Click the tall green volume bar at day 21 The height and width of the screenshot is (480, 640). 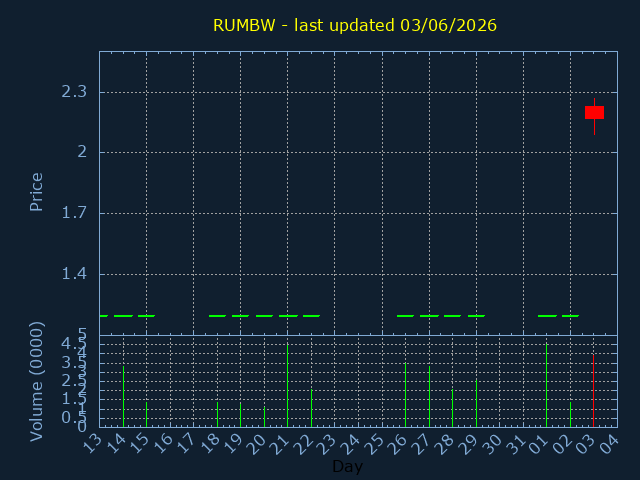(288, 386)
